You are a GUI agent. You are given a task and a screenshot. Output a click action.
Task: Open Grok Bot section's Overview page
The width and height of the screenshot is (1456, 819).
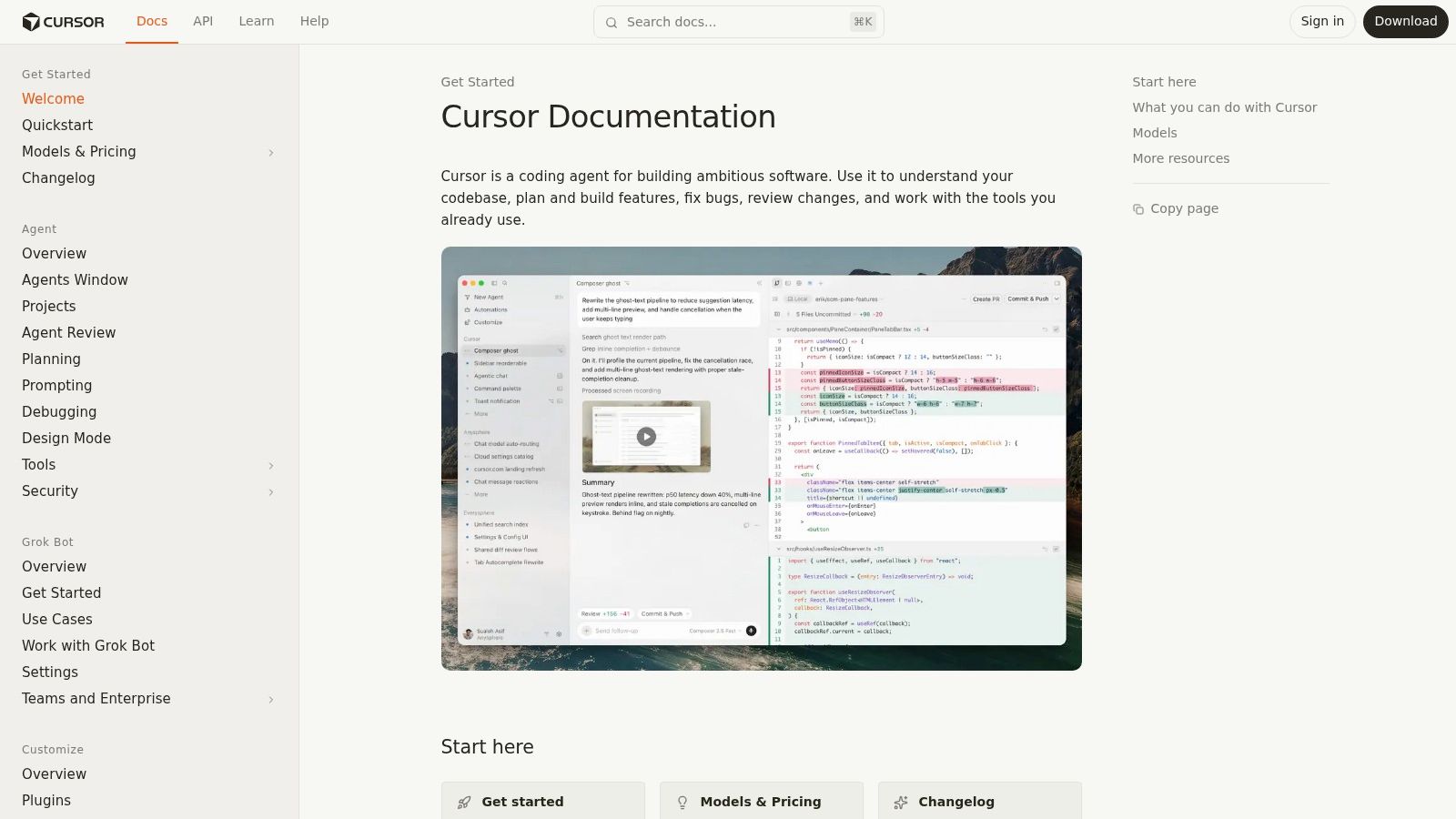pos(55,567)
